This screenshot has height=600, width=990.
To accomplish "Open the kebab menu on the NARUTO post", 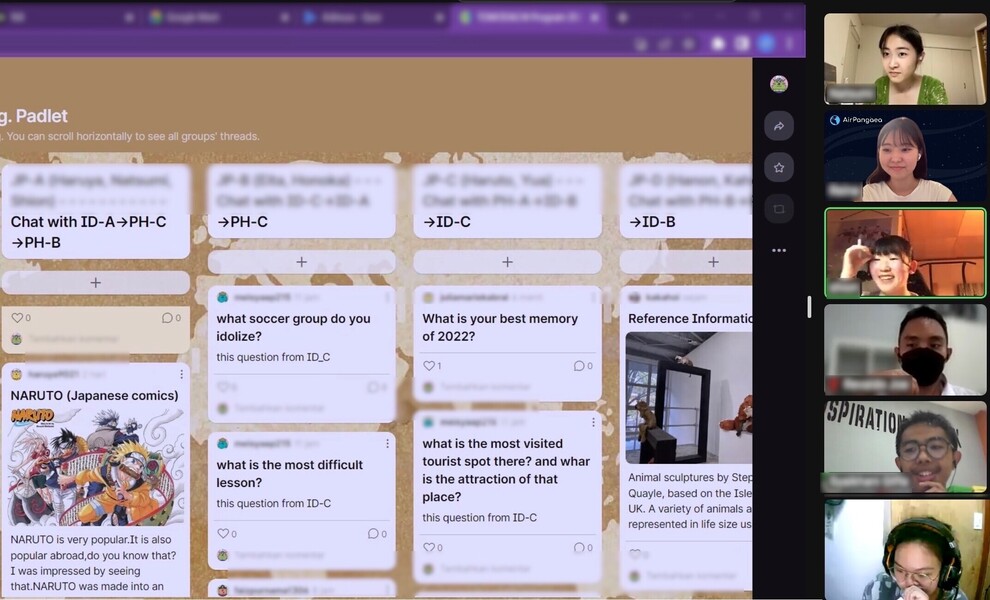I will point(181,374).
